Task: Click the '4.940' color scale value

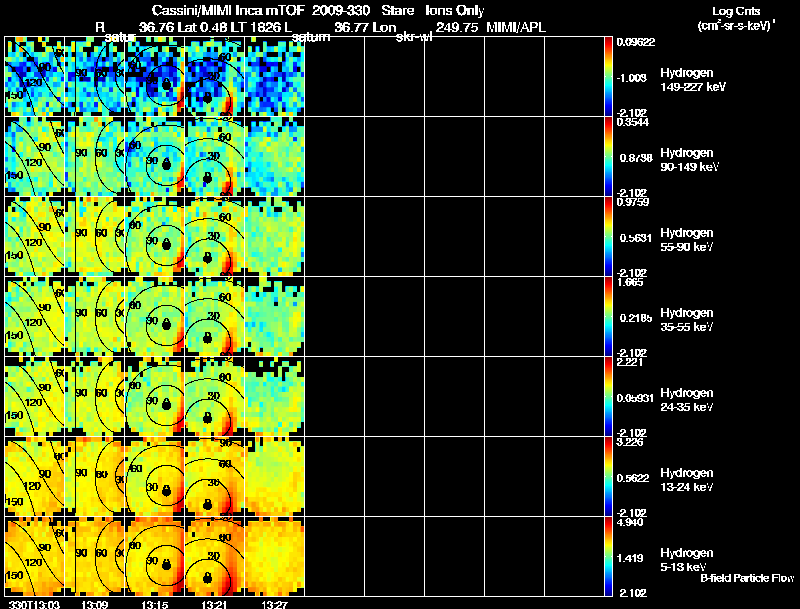Action: tap(630, 522)
